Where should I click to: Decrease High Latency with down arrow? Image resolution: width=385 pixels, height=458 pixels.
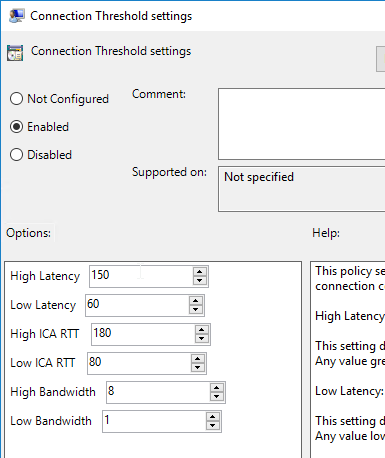click(200, 281)
